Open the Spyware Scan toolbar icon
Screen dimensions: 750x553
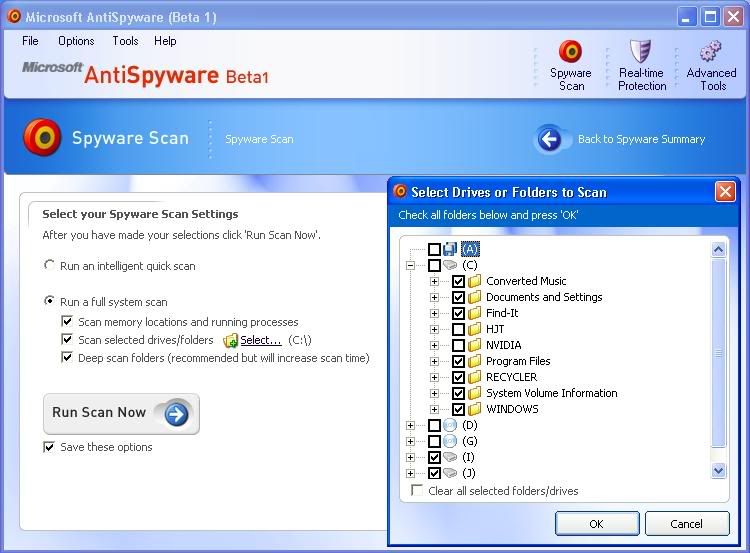(570, 51)
